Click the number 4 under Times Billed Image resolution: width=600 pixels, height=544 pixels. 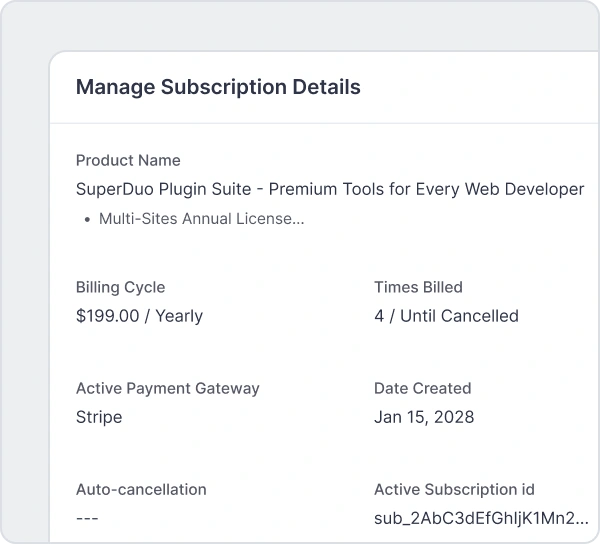click(379, 316)
